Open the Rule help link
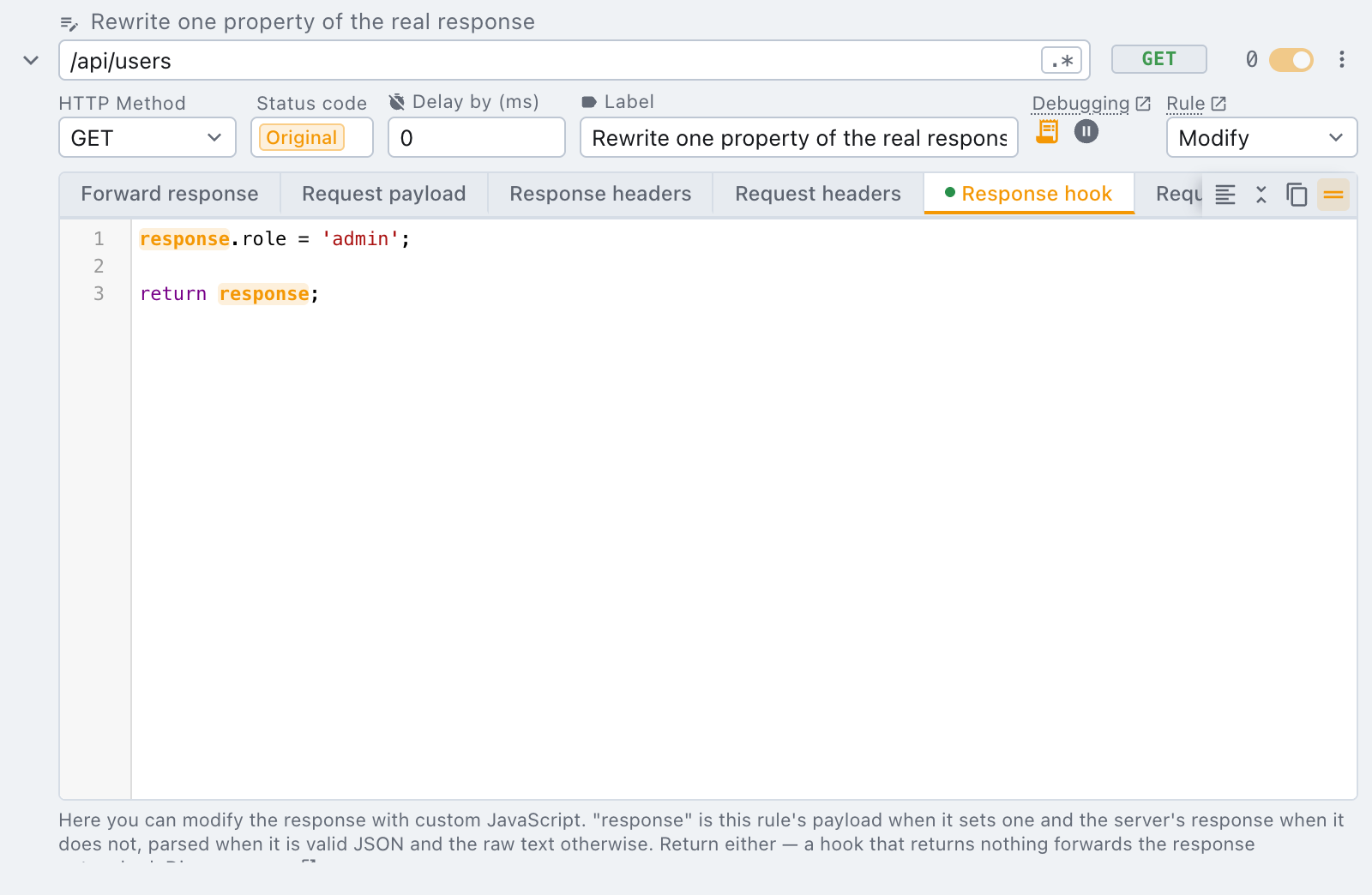The width and height of the screenshot is (1372, 895). (x=1196, y=104)
